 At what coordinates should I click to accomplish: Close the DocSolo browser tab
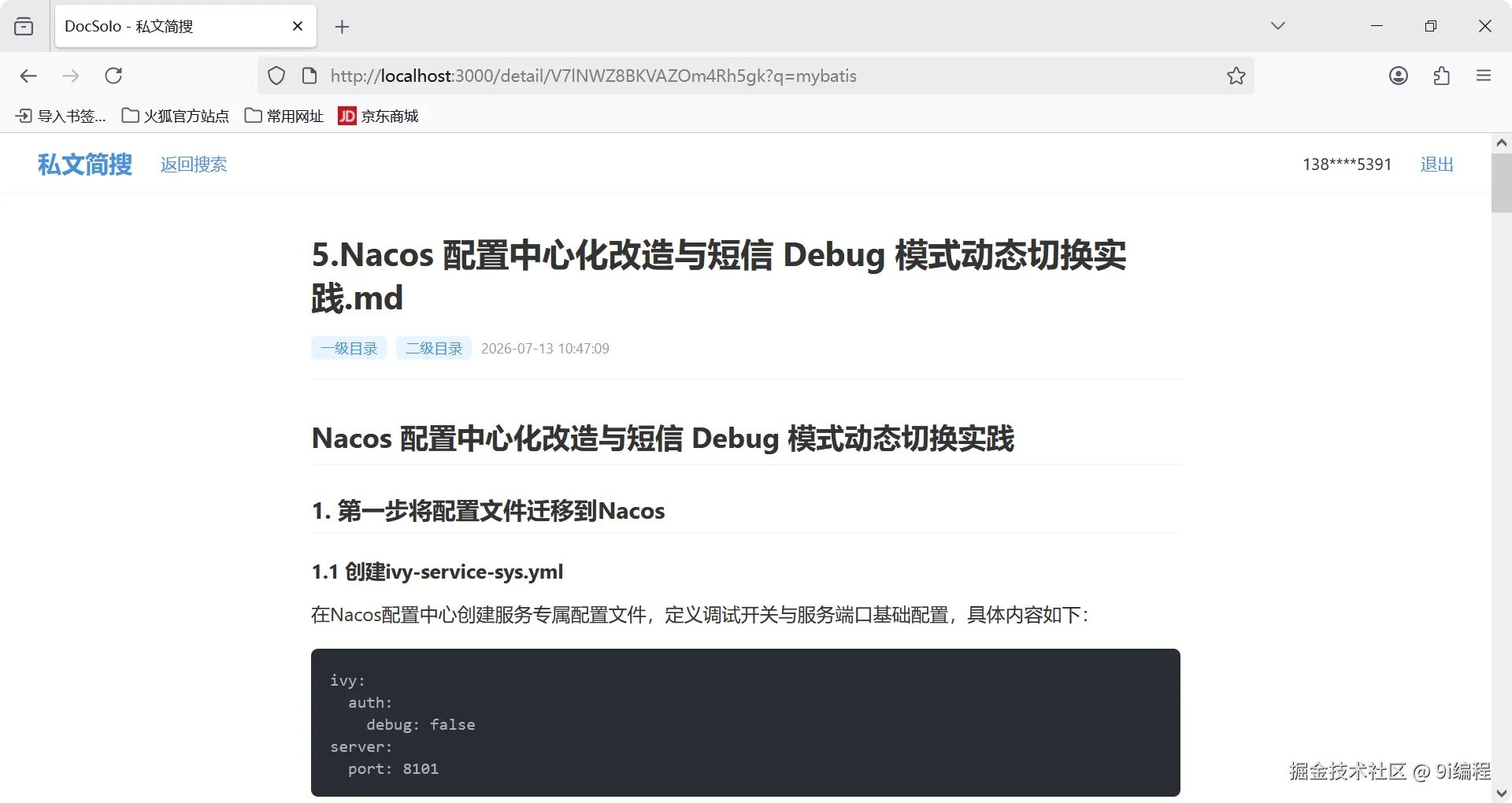click(x=298, y=26)
